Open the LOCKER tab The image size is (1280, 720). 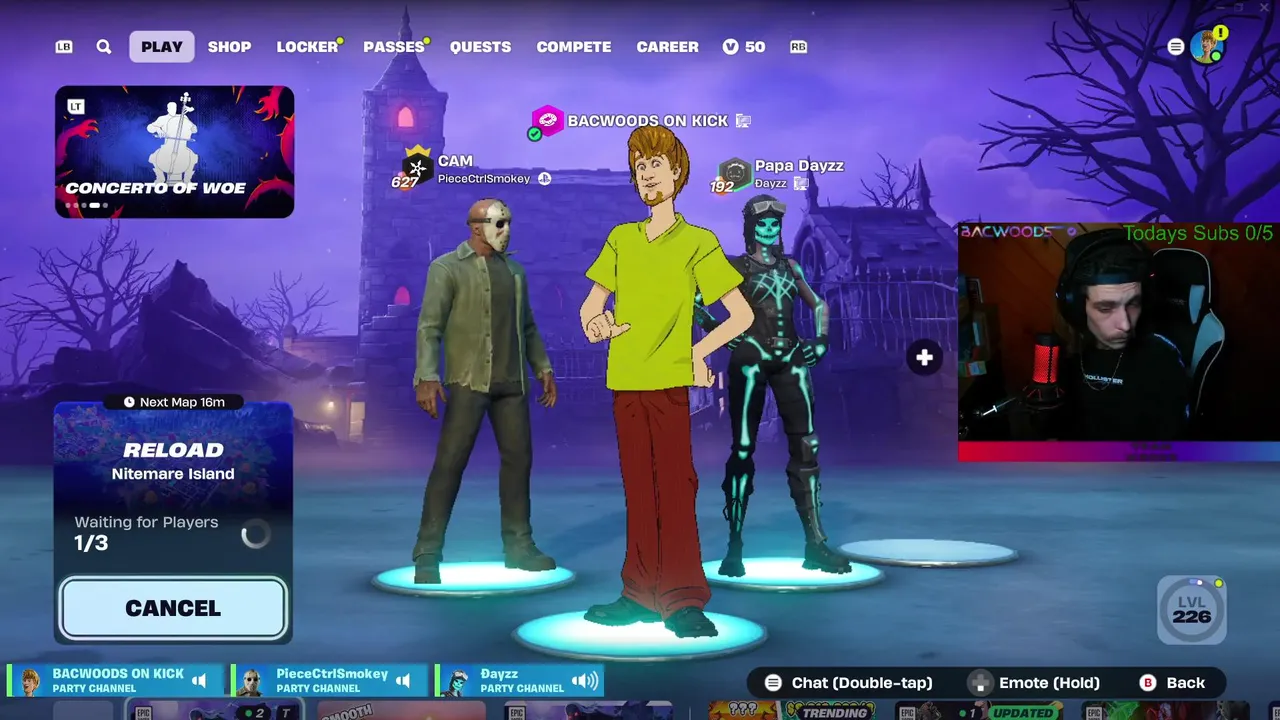pos(307,47)
